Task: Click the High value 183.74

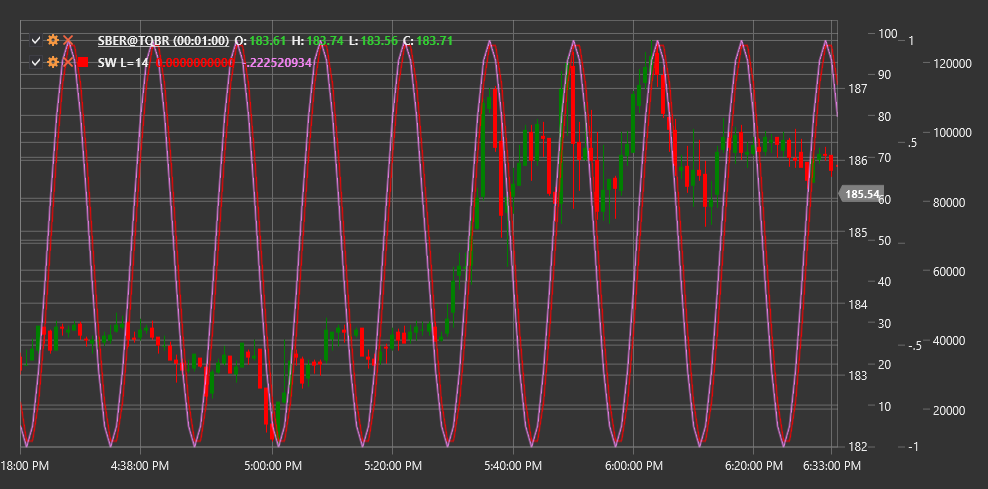Action: pos(325,41)
